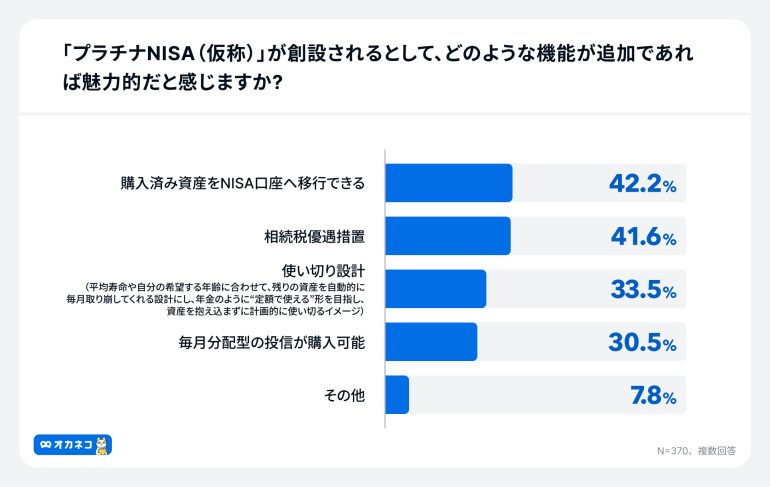Select the 33.5% blue bar for 使い切り設計
Viewport: 770px width, 487px height.
click(x=436, y=289)
